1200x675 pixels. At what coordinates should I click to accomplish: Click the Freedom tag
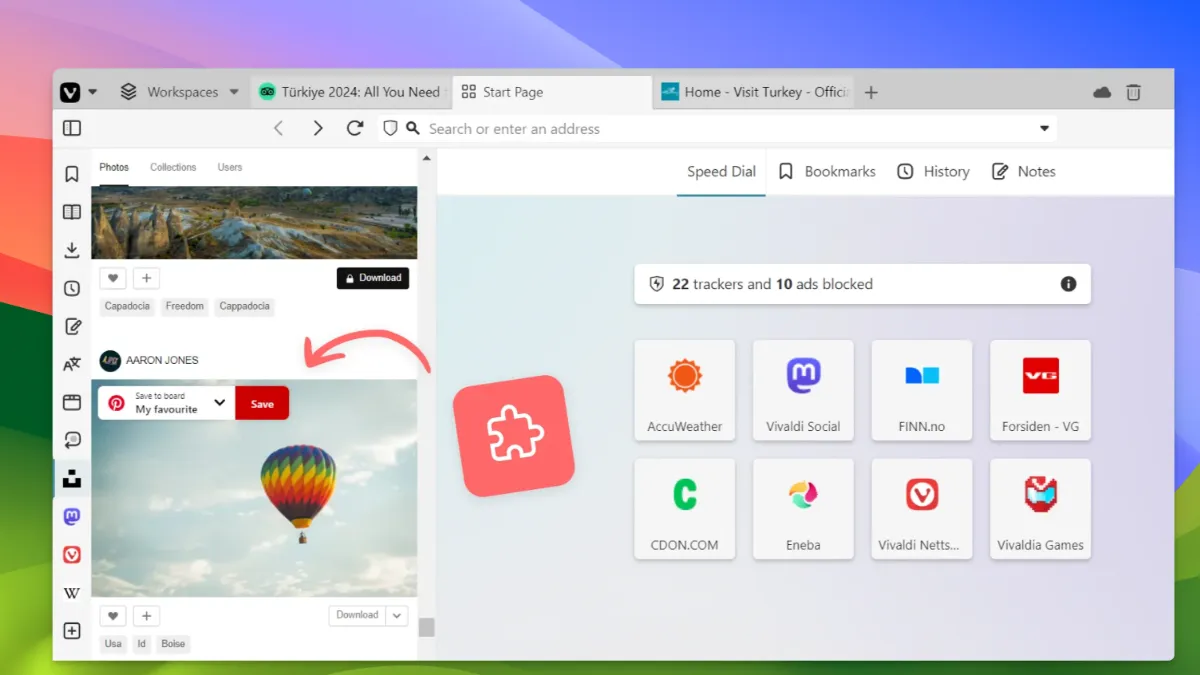click(185, 306)
